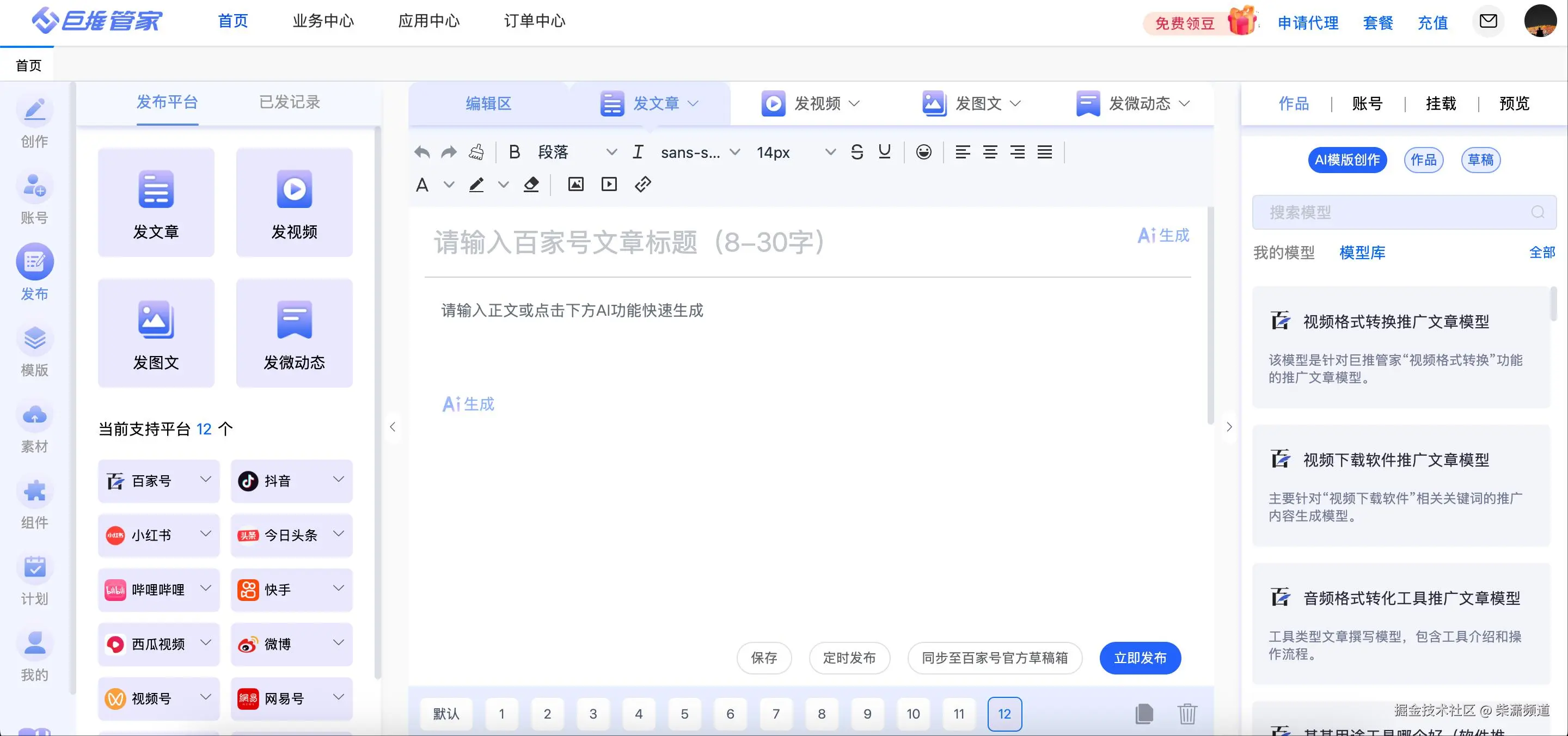Click the format painter brush icon
1568x736 pixels.
point(476,152)
